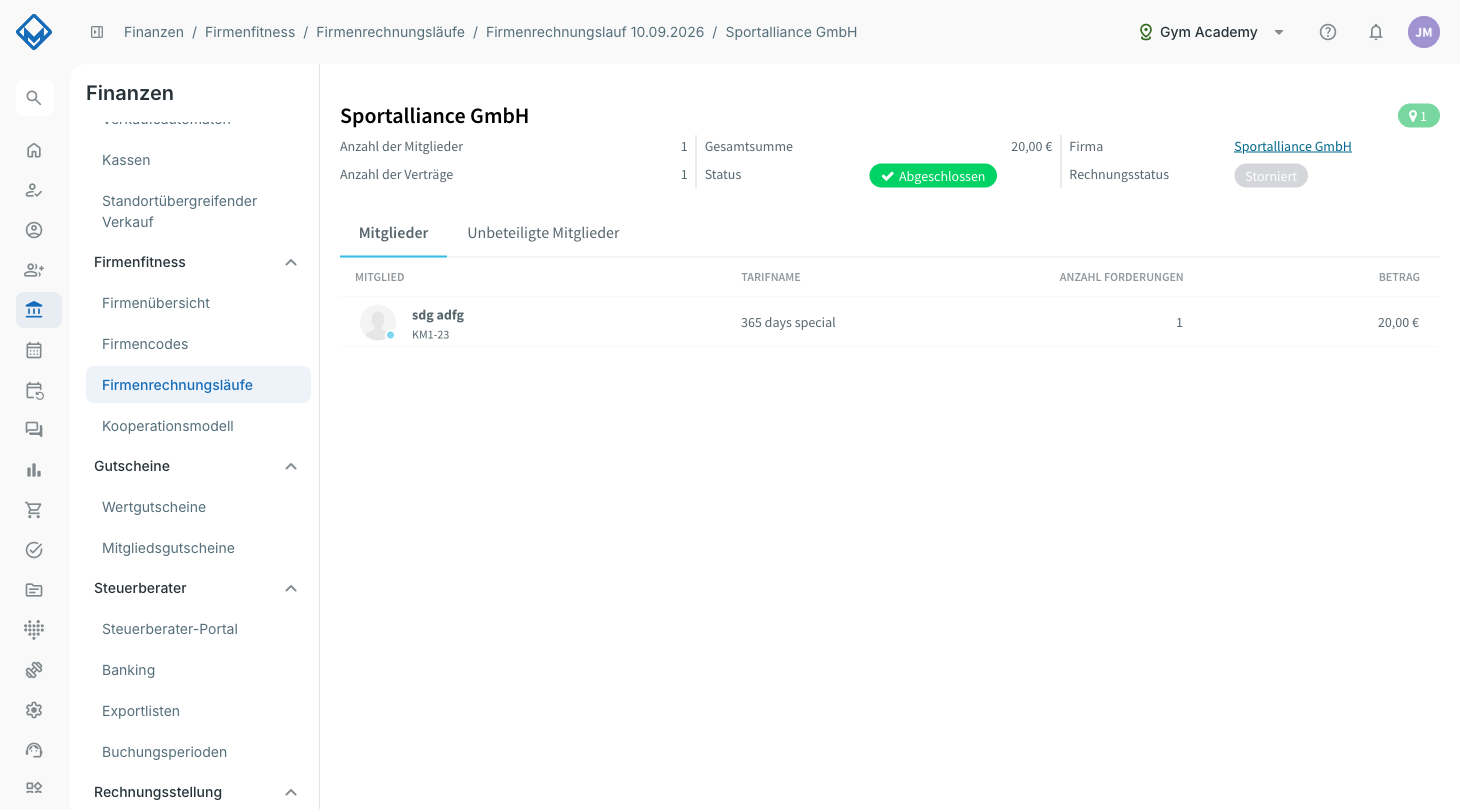Click the Firmenrechnungsläufe breadcrumb
This screenshot has width=1460, height=809.
[390, 32]
